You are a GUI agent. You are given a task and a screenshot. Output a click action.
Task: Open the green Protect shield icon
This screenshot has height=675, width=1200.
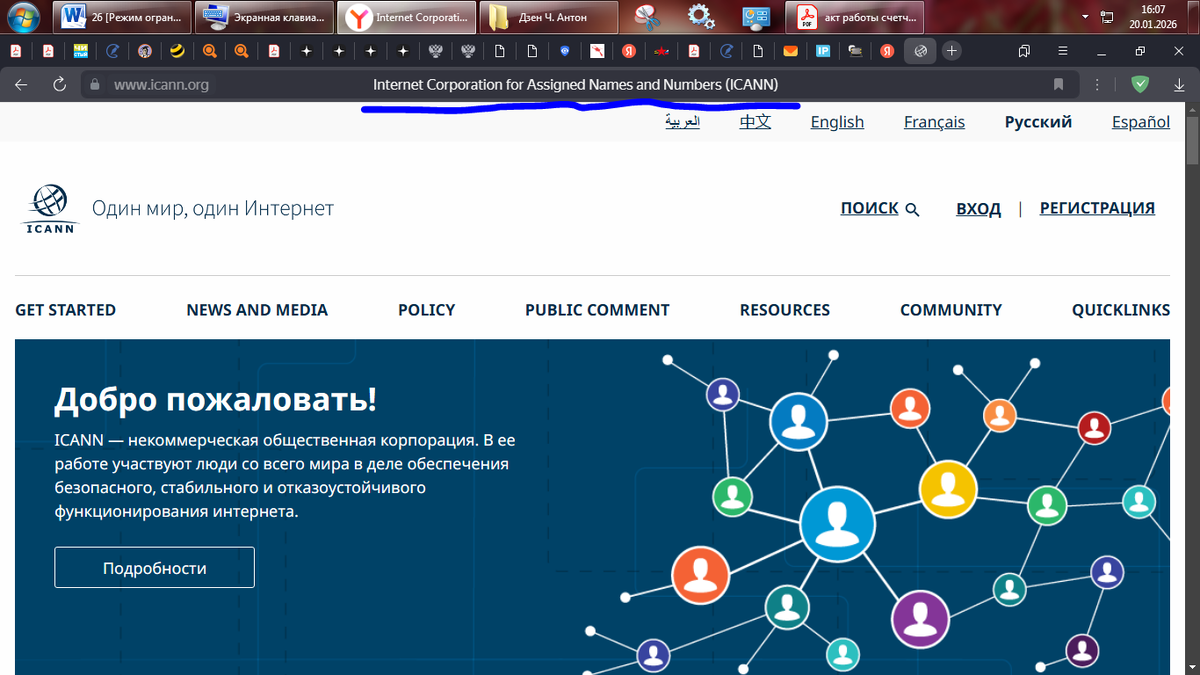(x=1139, y=85)
